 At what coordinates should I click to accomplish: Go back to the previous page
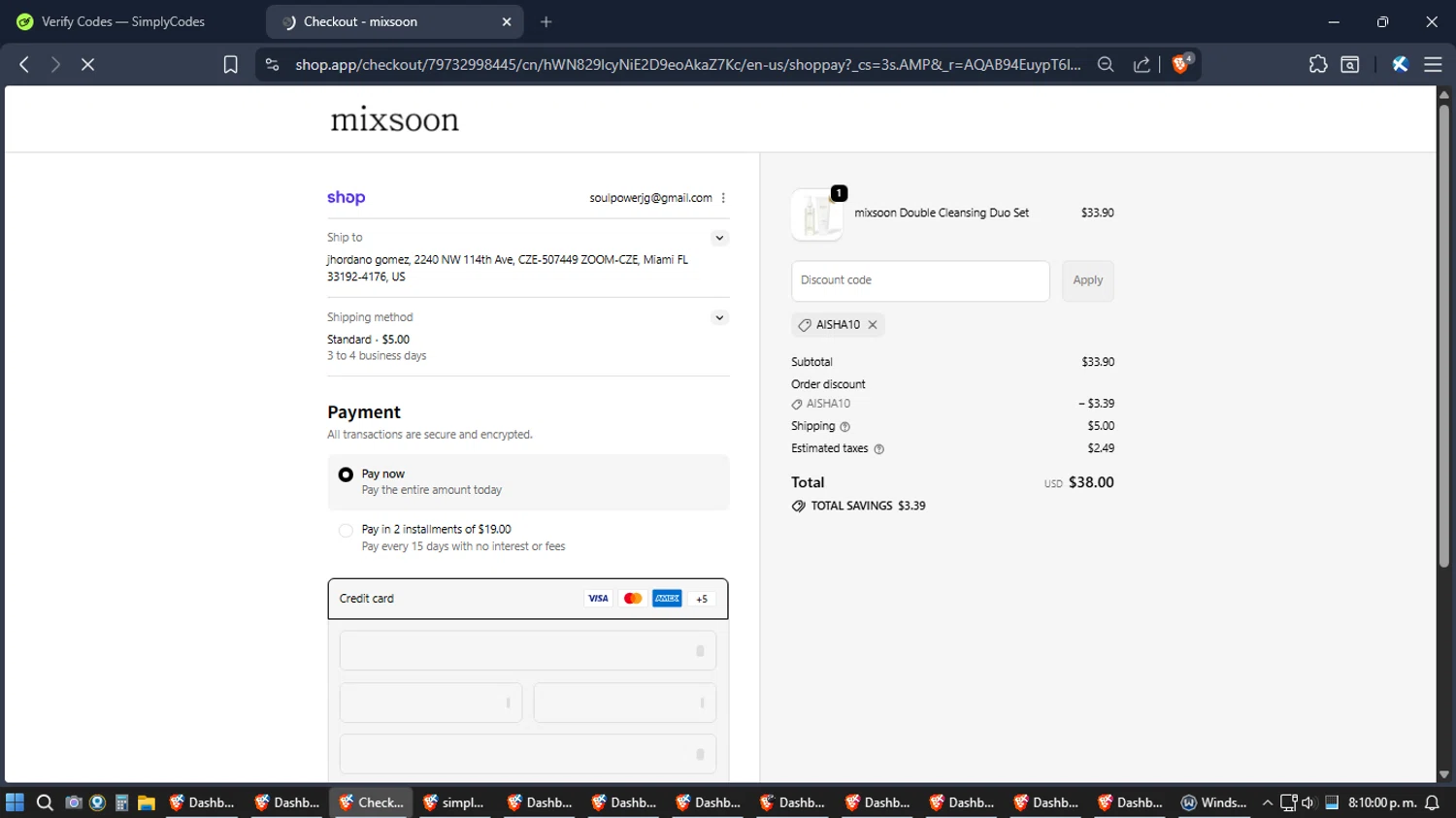pos(24,64)
